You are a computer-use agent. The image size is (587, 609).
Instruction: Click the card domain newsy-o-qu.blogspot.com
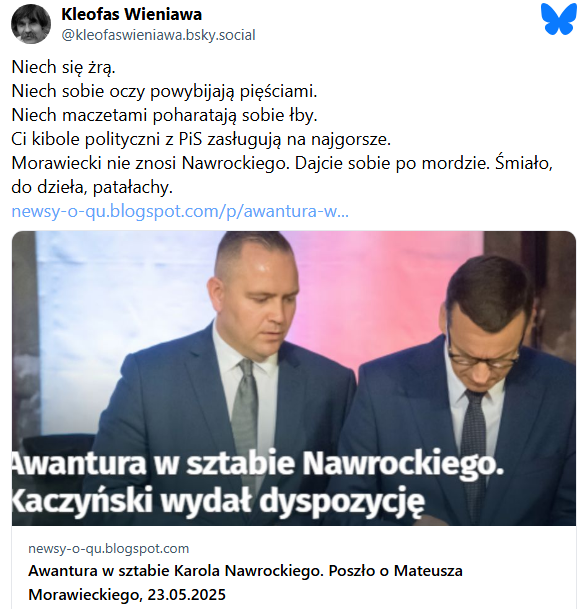108,548
